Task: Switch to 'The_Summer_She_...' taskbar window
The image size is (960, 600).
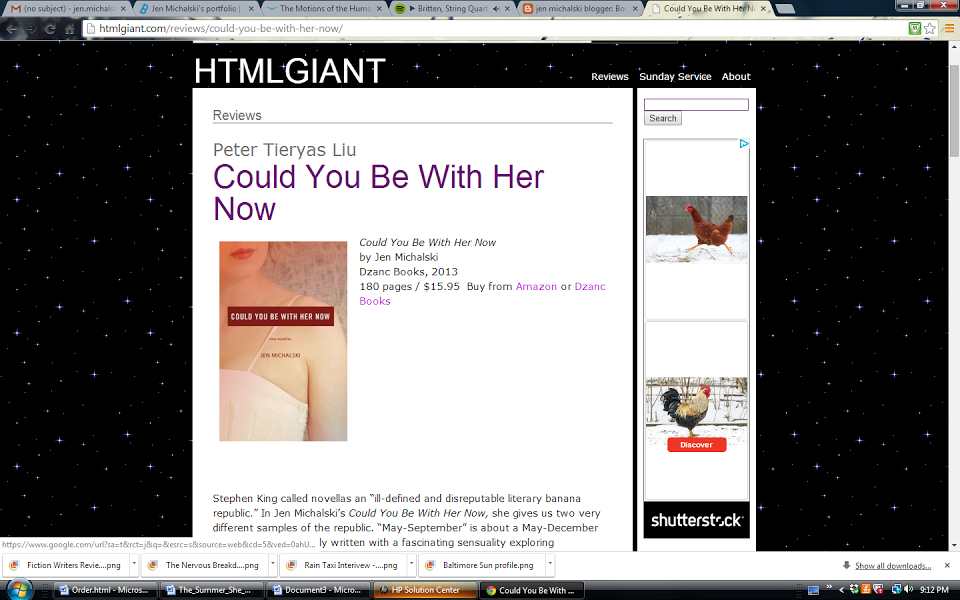Action: [x=212, y=590]
